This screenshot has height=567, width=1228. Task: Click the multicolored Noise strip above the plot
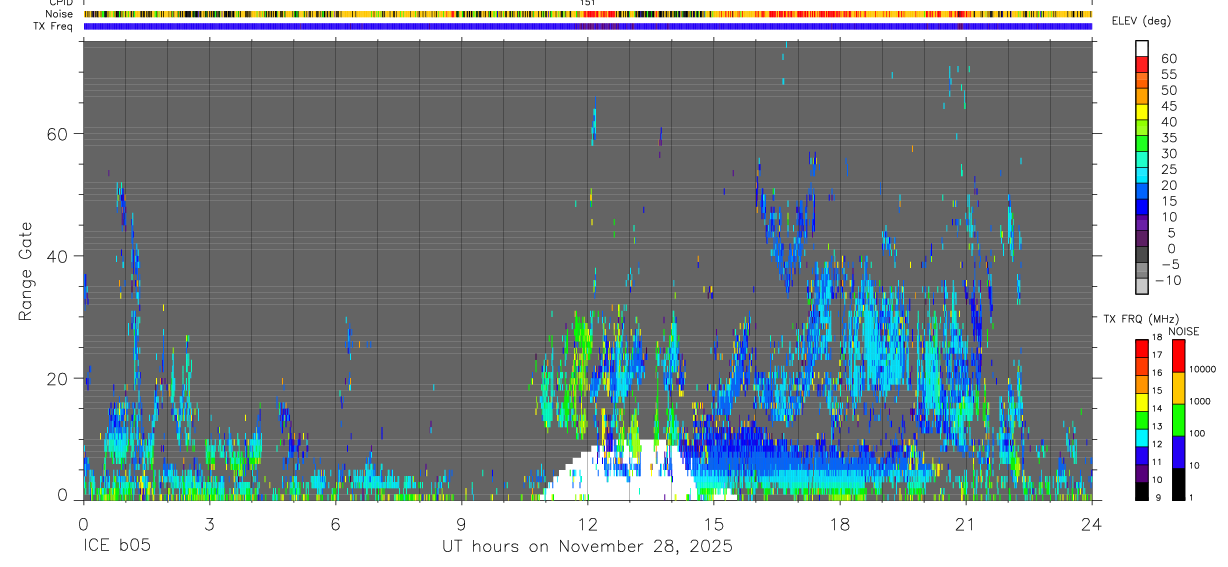click(x=587, y=14)
